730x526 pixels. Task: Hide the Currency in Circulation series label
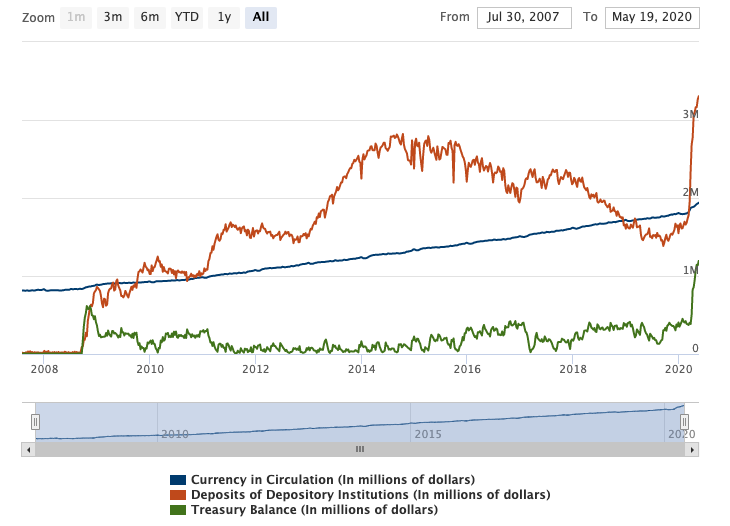(332, 480)
